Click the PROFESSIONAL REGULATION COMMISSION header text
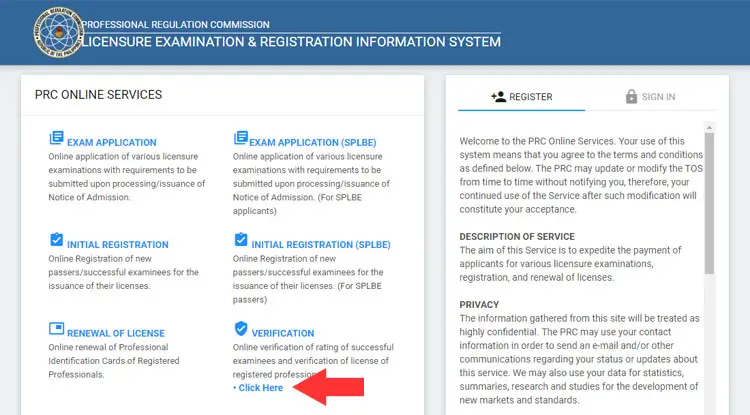This screenshot has width=750, height=415. (176, 24)
